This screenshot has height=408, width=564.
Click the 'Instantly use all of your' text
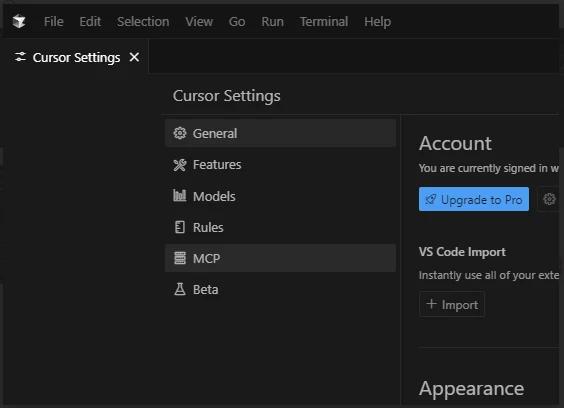tap(489, 275)
